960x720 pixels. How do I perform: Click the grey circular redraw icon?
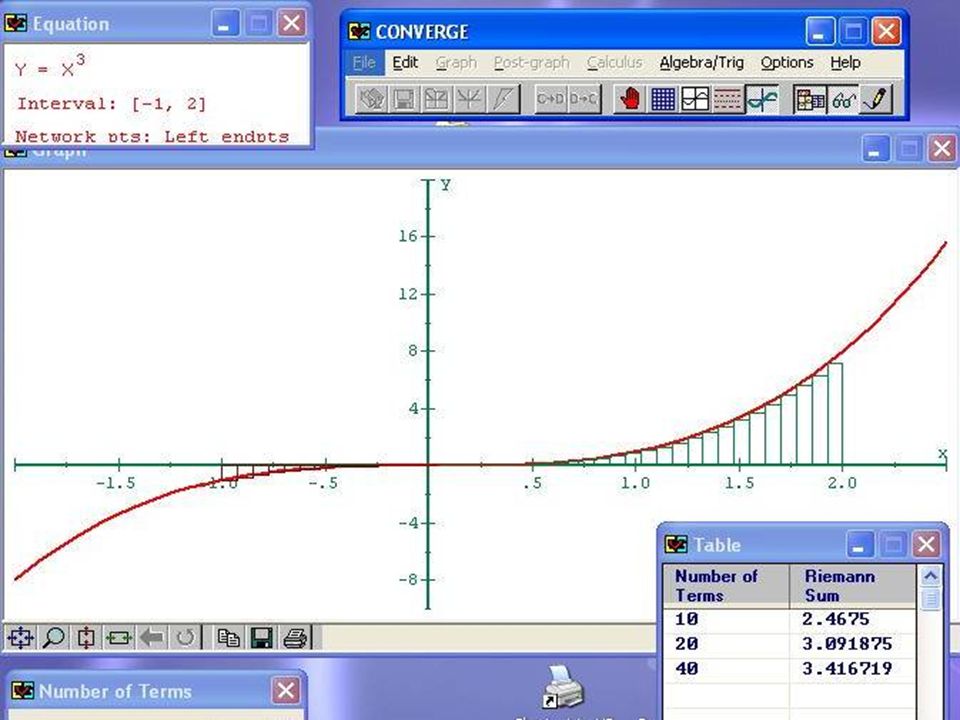coord(185,637)
